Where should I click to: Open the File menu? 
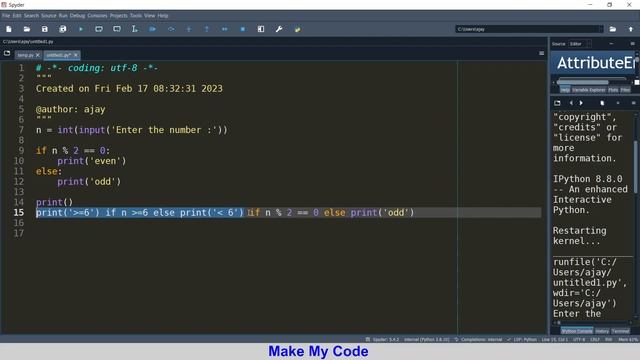click(x=6, y=16)
